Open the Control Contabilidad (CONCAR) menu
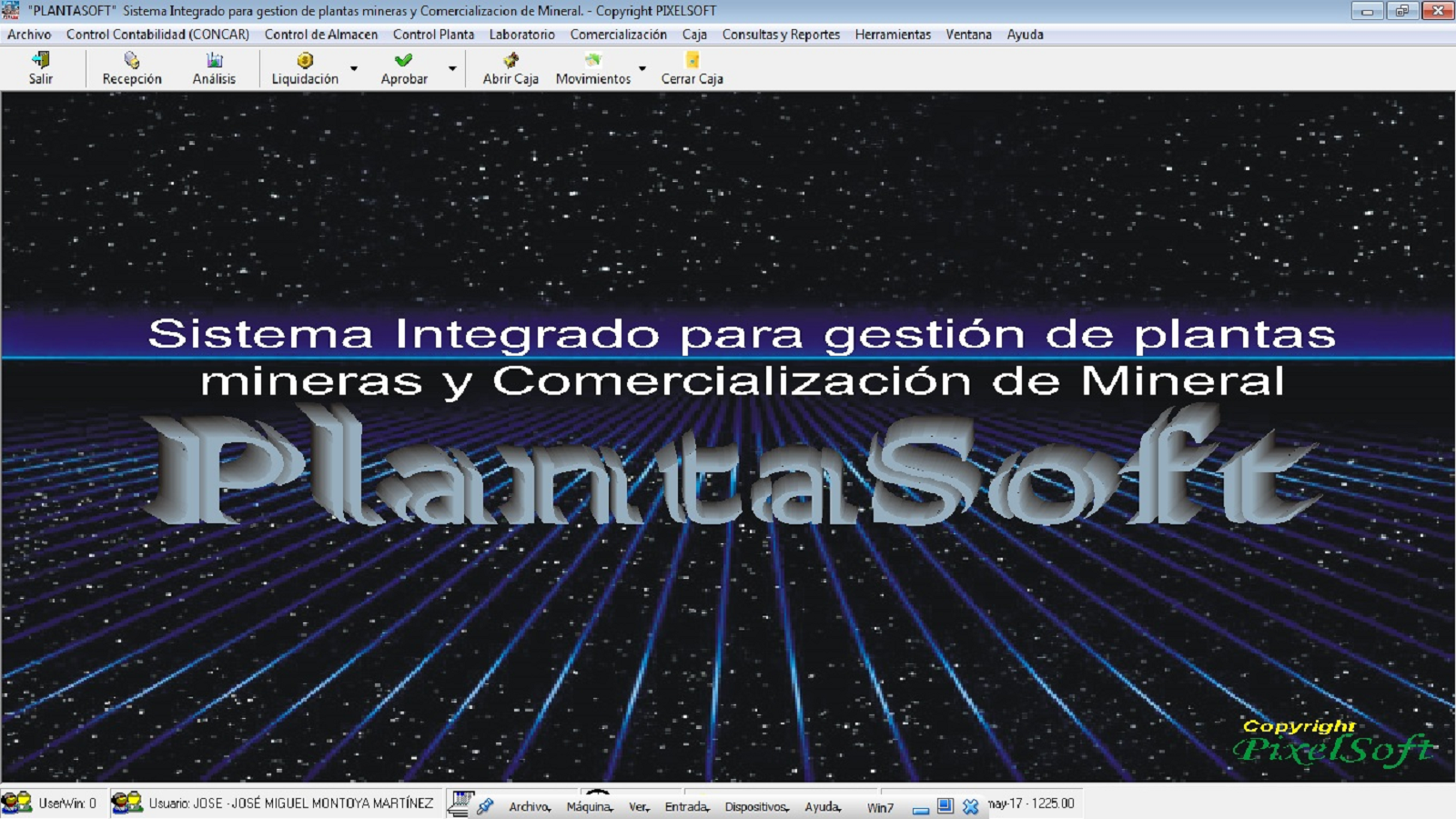1456x819 pixels. (x=157, y=35)
